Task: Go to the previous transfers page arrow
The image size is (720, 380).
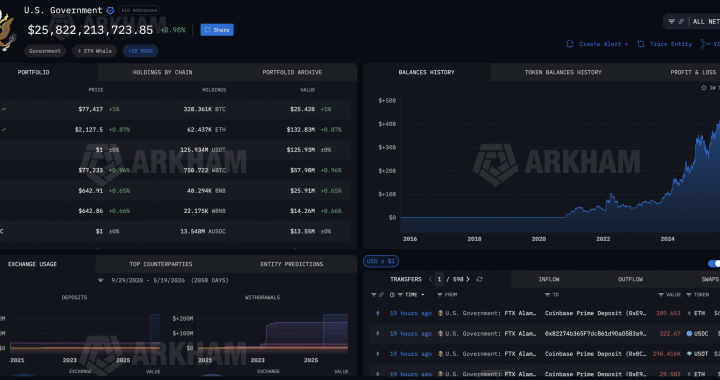Action: [431, 279]
